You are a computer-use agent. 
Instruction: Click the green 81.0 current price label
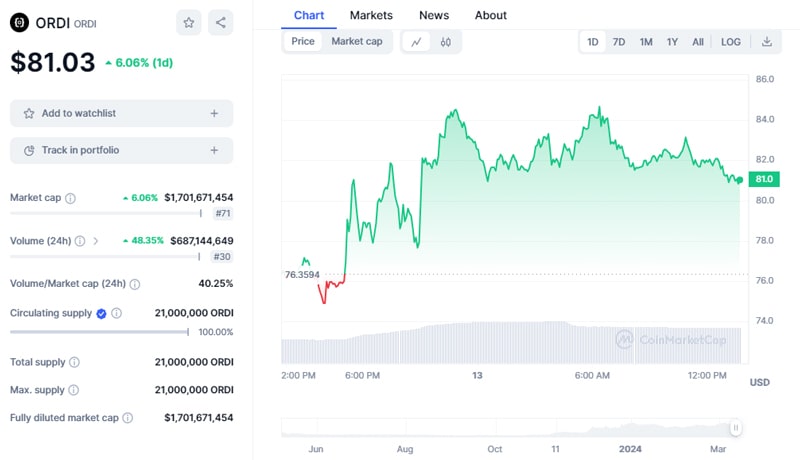[x=764, y=179]
